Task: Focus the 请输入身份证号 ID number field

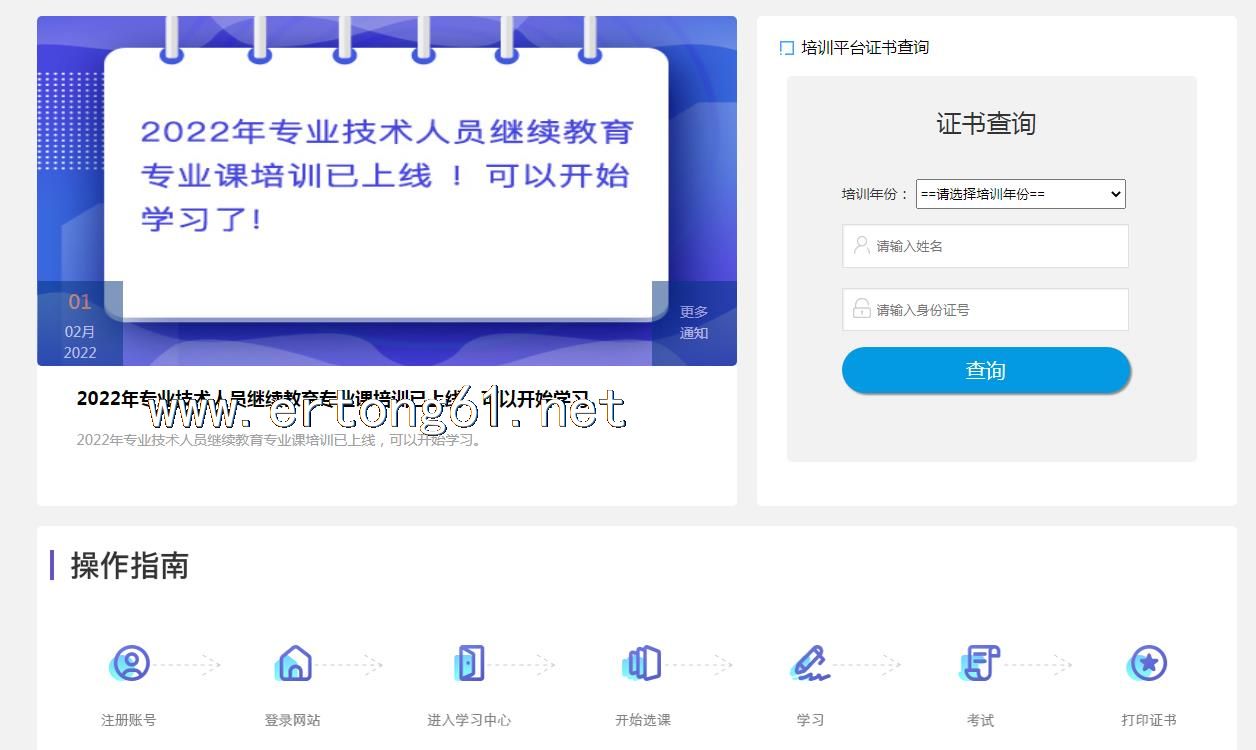Action: pos(985,310)
